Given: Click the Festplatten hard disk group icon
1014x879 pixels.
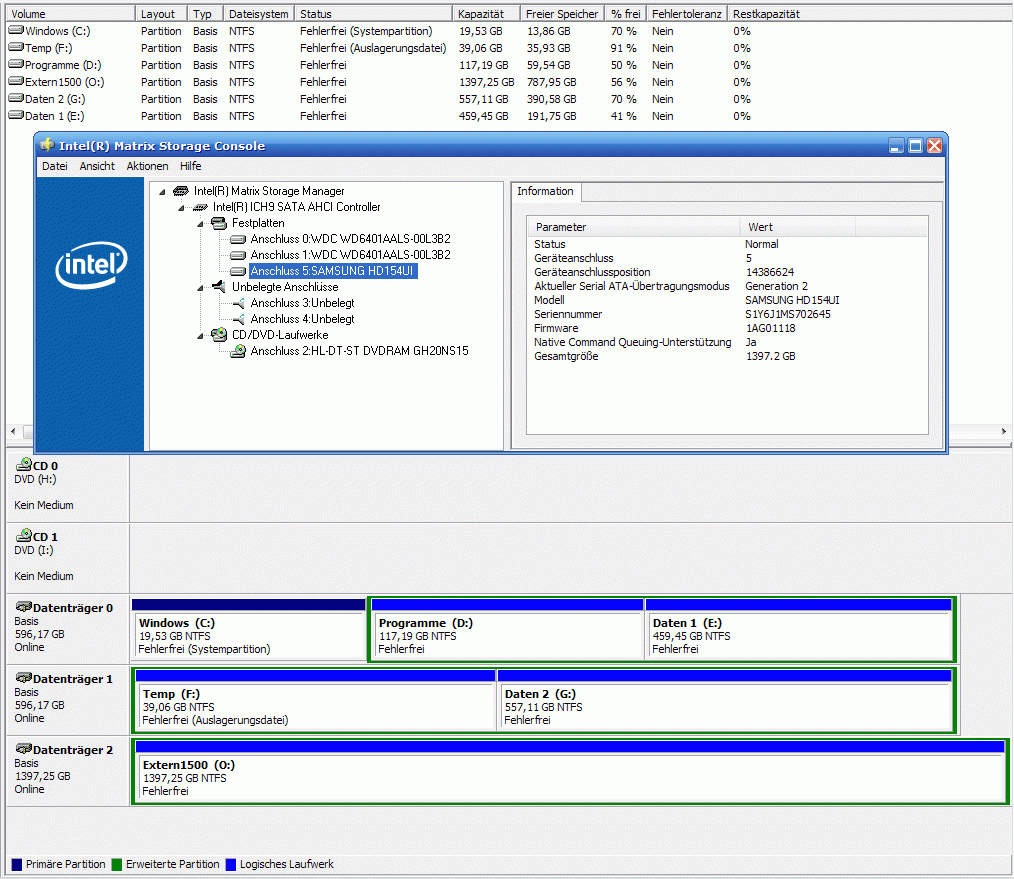Looking at the screenshot, I should click(219, 223).
